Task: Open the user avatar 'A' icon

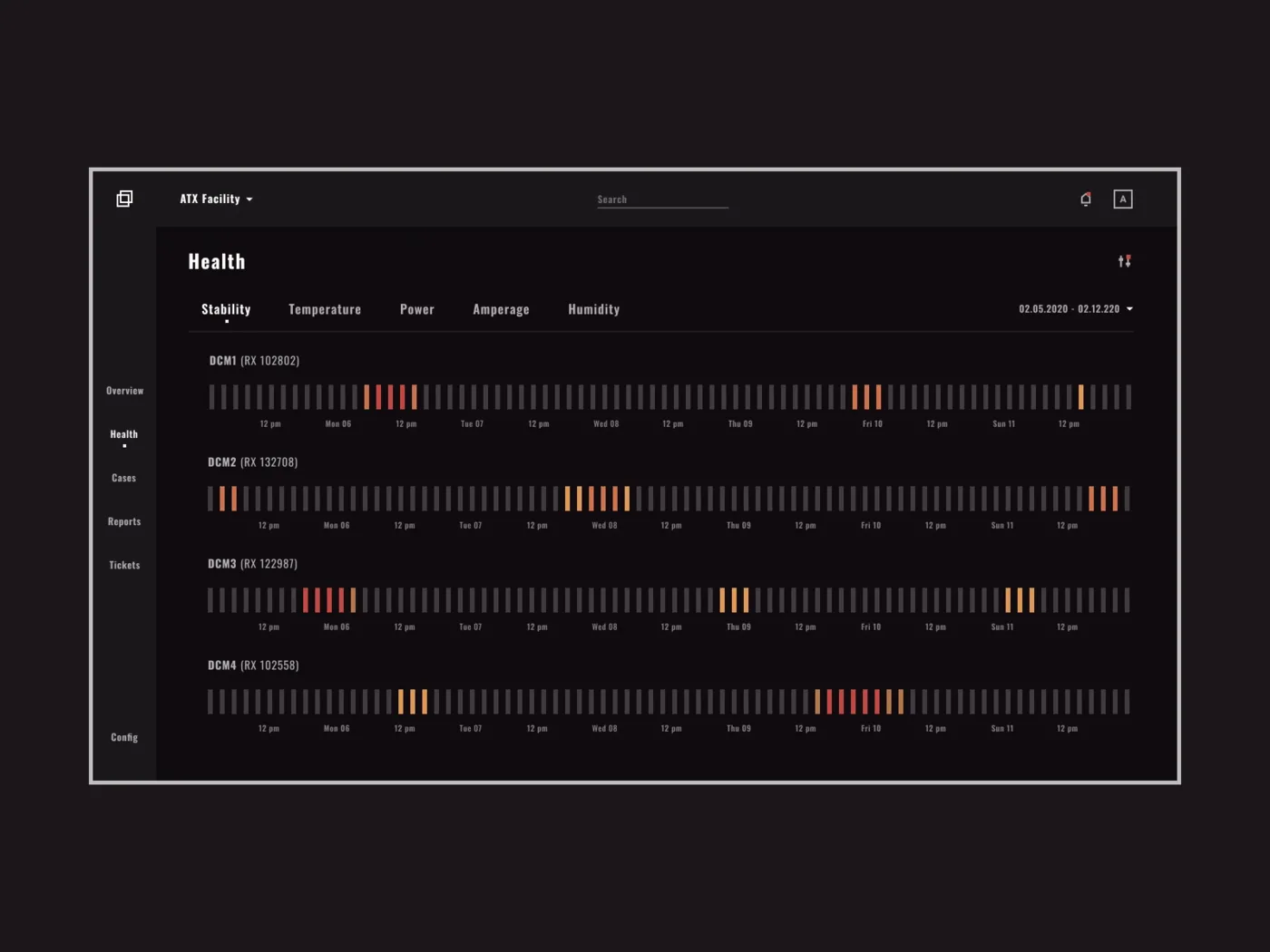Action: (1123, 199)
